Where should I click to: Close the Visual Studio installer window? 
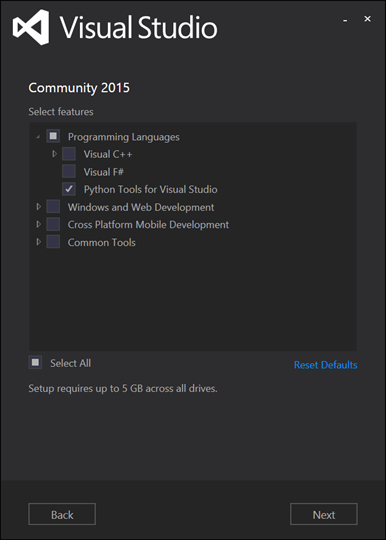pos(367,19)
